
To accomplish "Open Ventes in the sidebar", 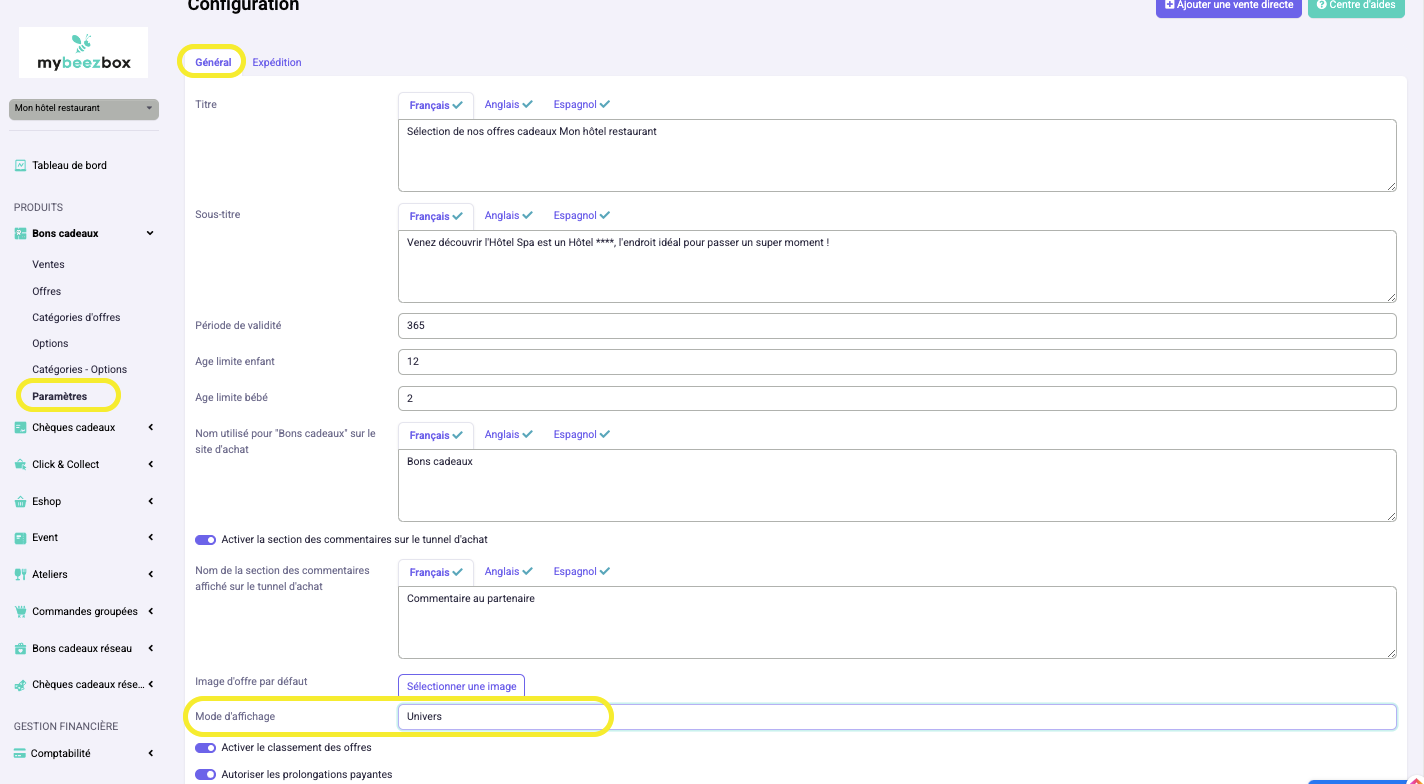I will [x=48, y=265].
